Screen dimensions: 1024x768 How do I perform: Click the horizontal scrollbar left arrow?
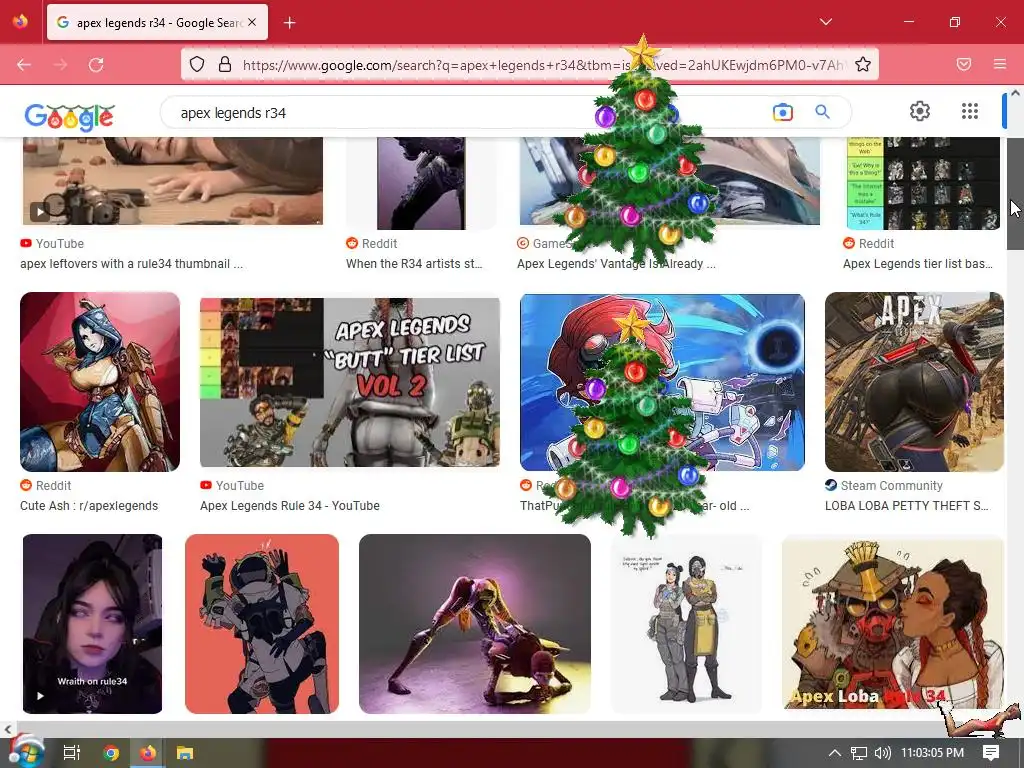[x=8, y=729]
